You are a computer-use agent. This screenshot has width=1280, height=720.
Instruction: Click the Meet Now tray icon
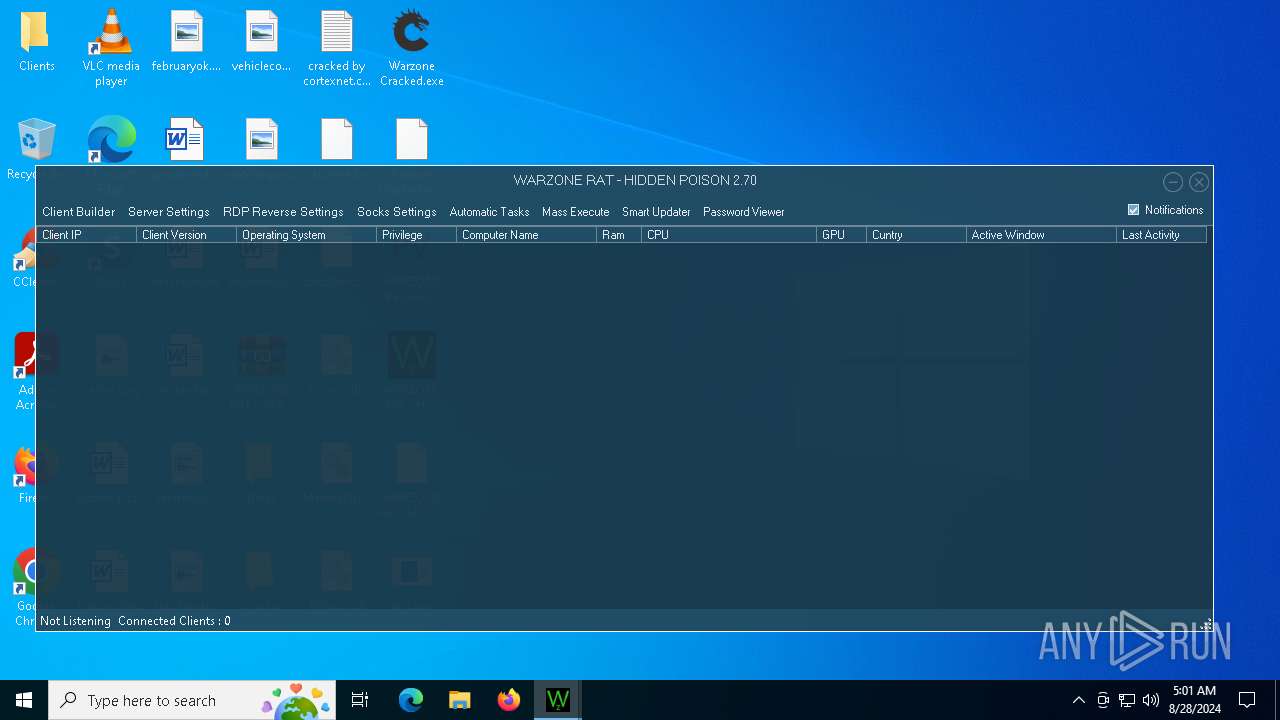tap(1103, 700)
